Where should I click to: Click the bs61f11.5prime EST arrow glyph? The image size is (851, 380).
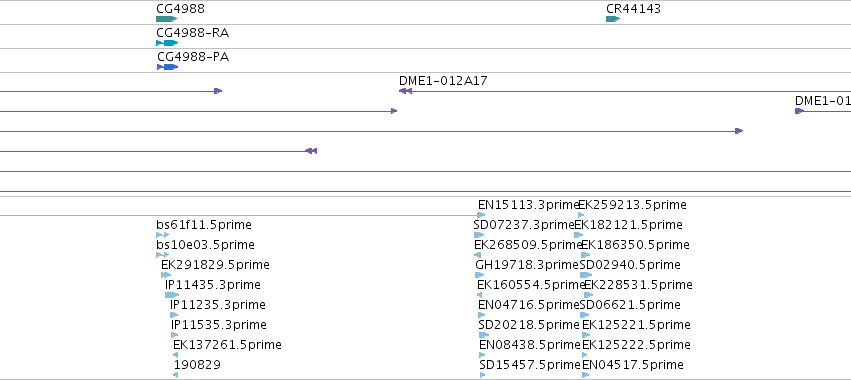click(162, 235)
